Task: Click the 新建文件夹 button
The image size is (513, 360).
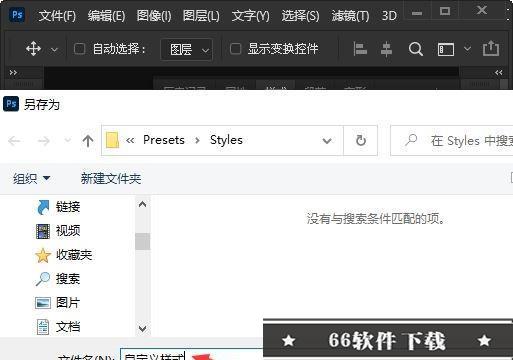Action: 111,179
